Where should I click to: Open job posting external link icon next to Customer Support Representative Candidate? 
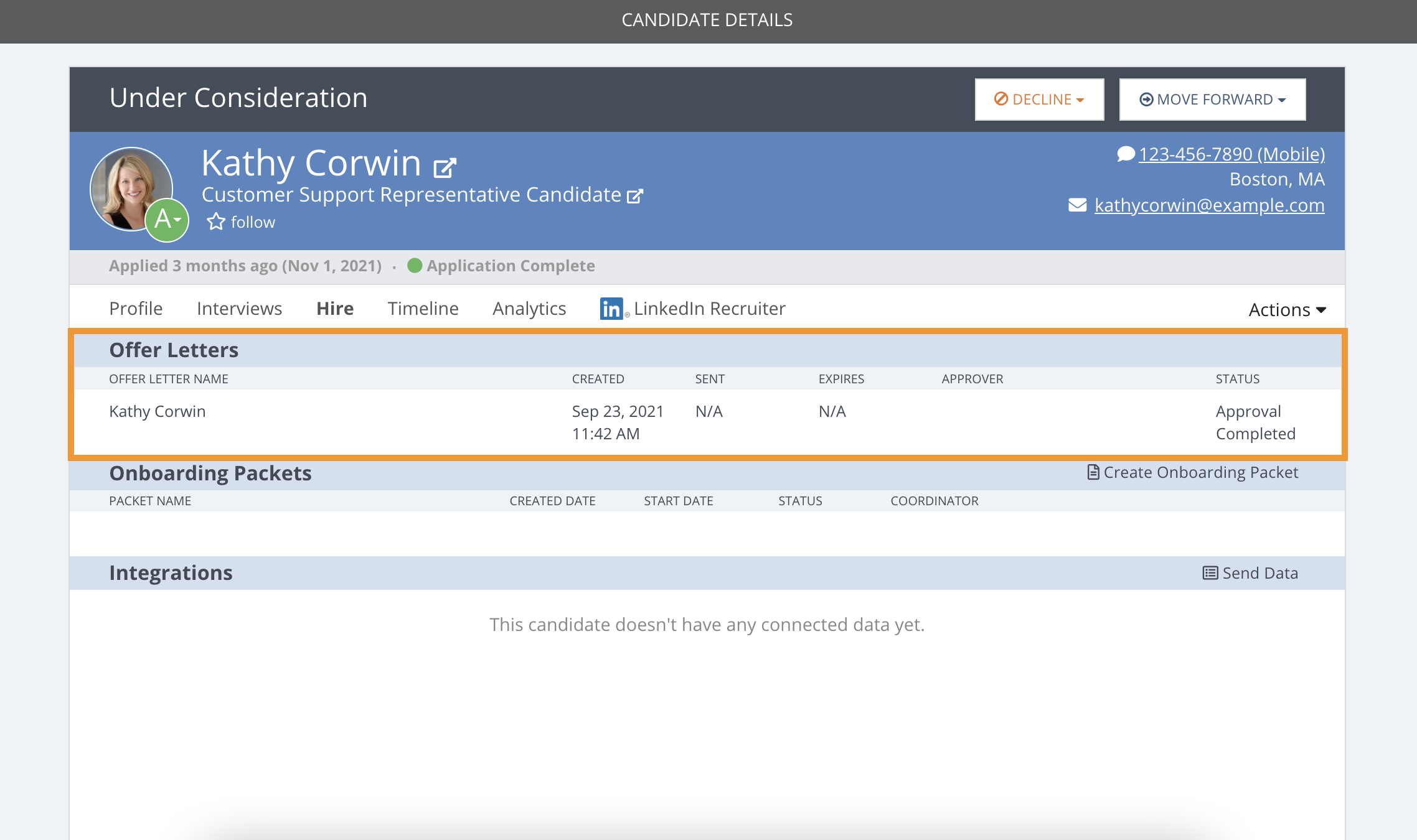coord(635,196)
